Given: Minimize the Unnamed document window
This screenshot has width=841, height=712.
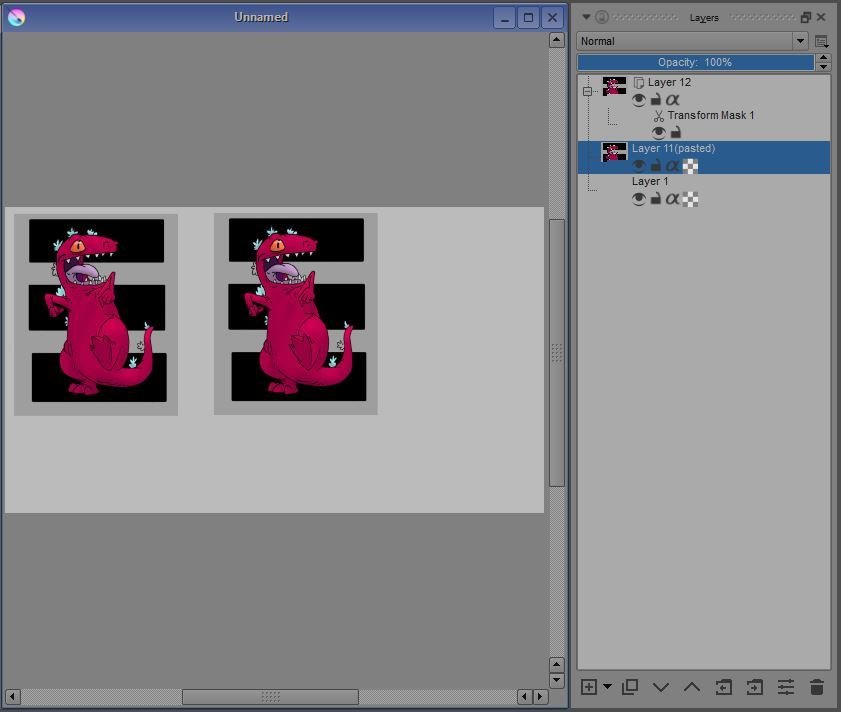Looking at the screenshot, I should coord(504,18).
